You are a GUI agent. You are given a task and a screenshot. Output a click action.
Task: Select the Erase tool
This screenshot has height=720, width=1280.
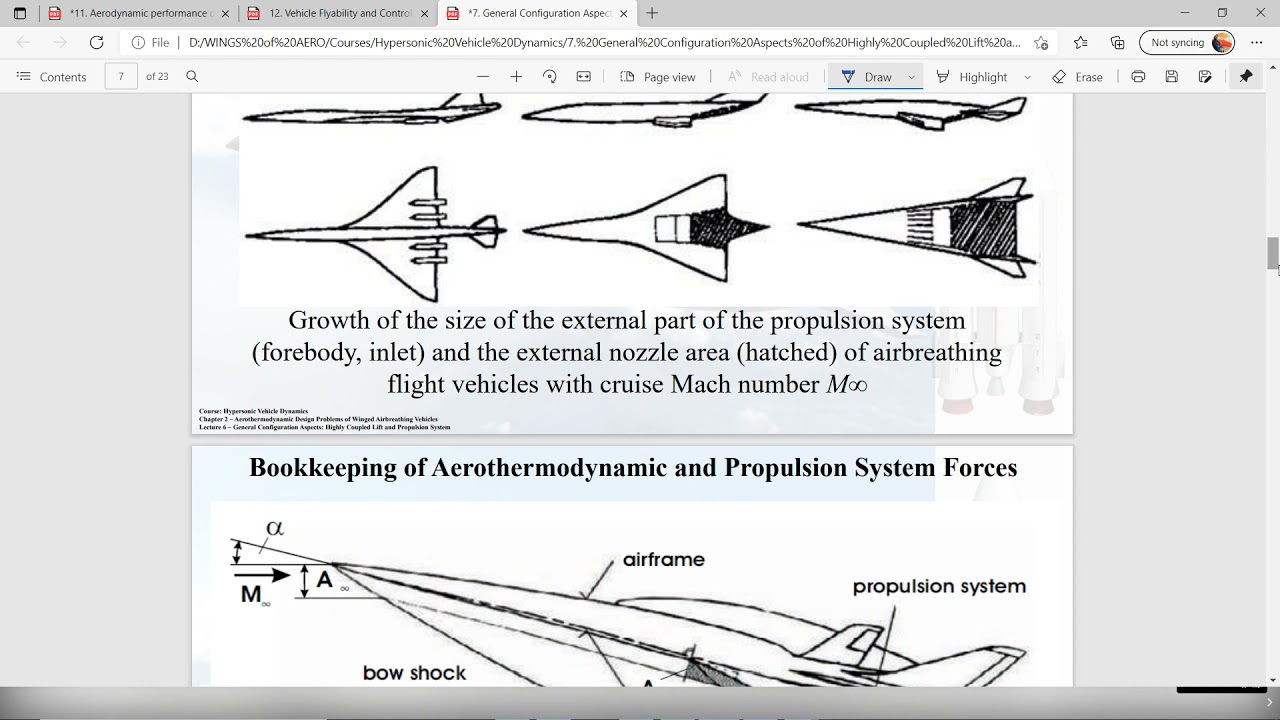pos(1078,77)
